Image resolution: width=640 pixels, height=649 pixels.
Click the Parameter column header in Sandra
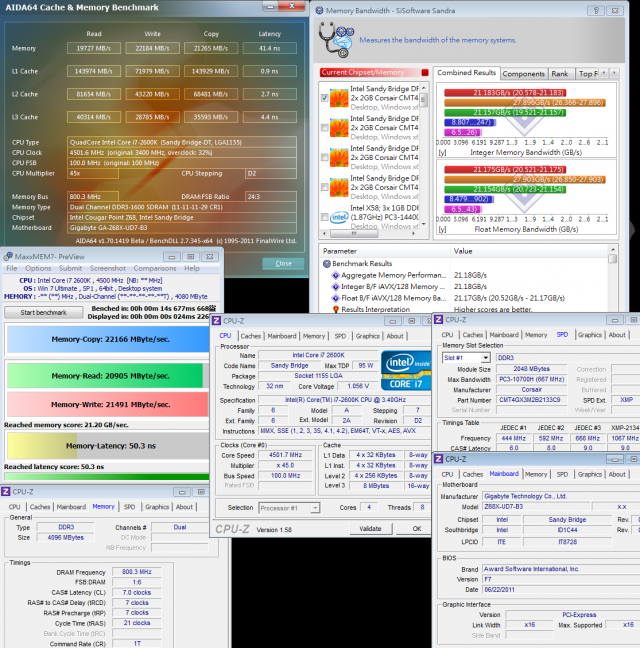pos(385,251)
